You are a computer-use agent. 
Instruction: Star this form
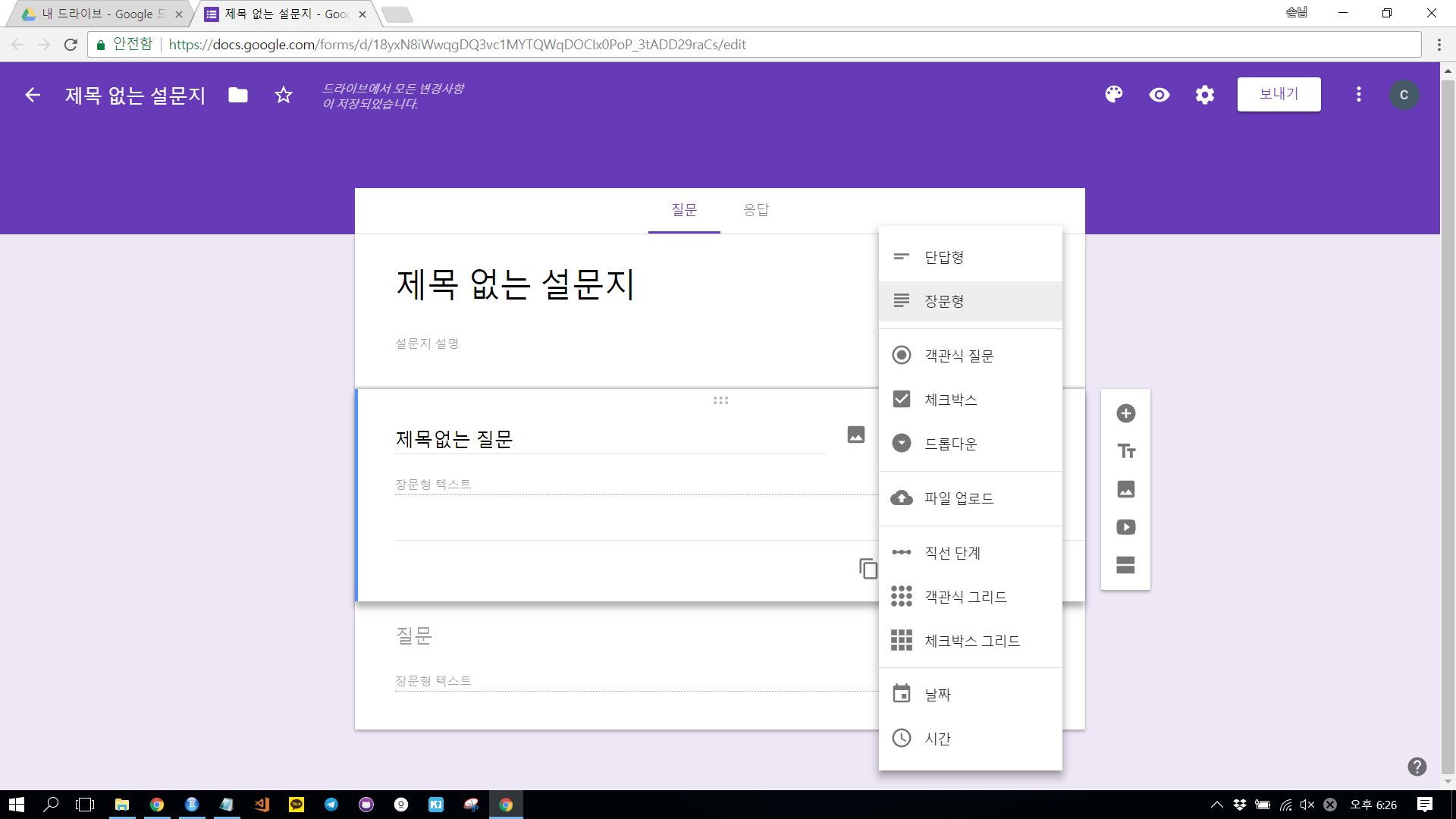283,95
